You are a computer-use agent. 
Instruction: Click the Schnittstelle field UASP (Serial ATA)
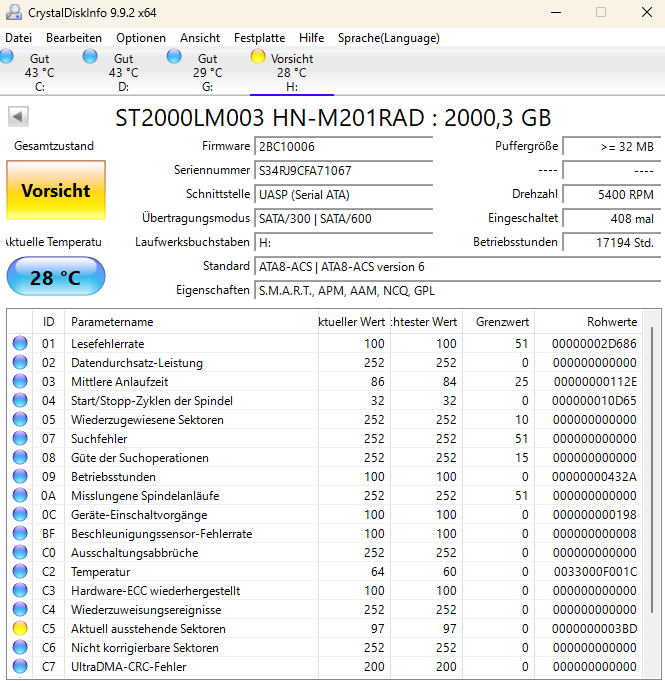click(x=344, y=194)
